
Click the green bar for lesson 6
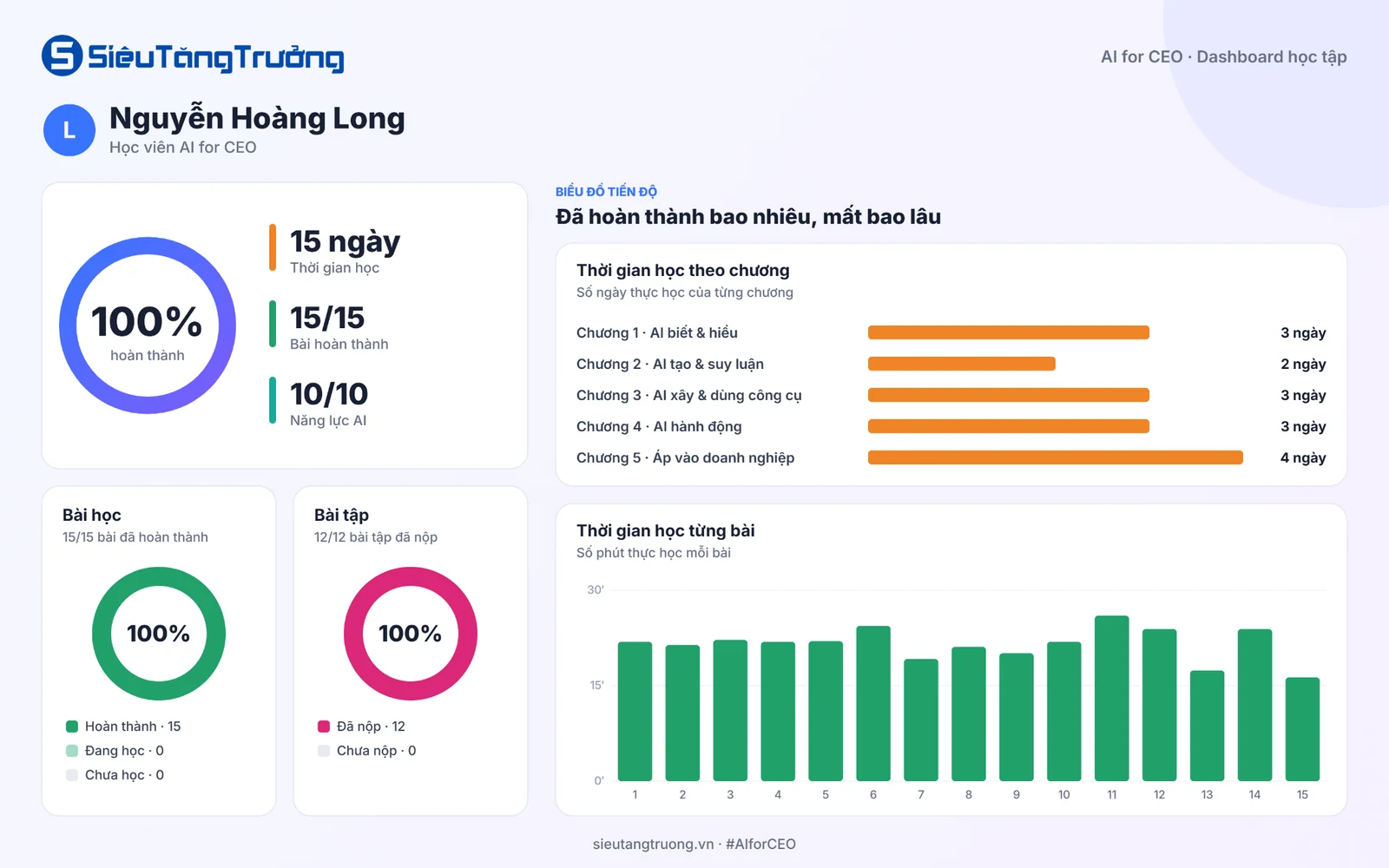point(873,703)
